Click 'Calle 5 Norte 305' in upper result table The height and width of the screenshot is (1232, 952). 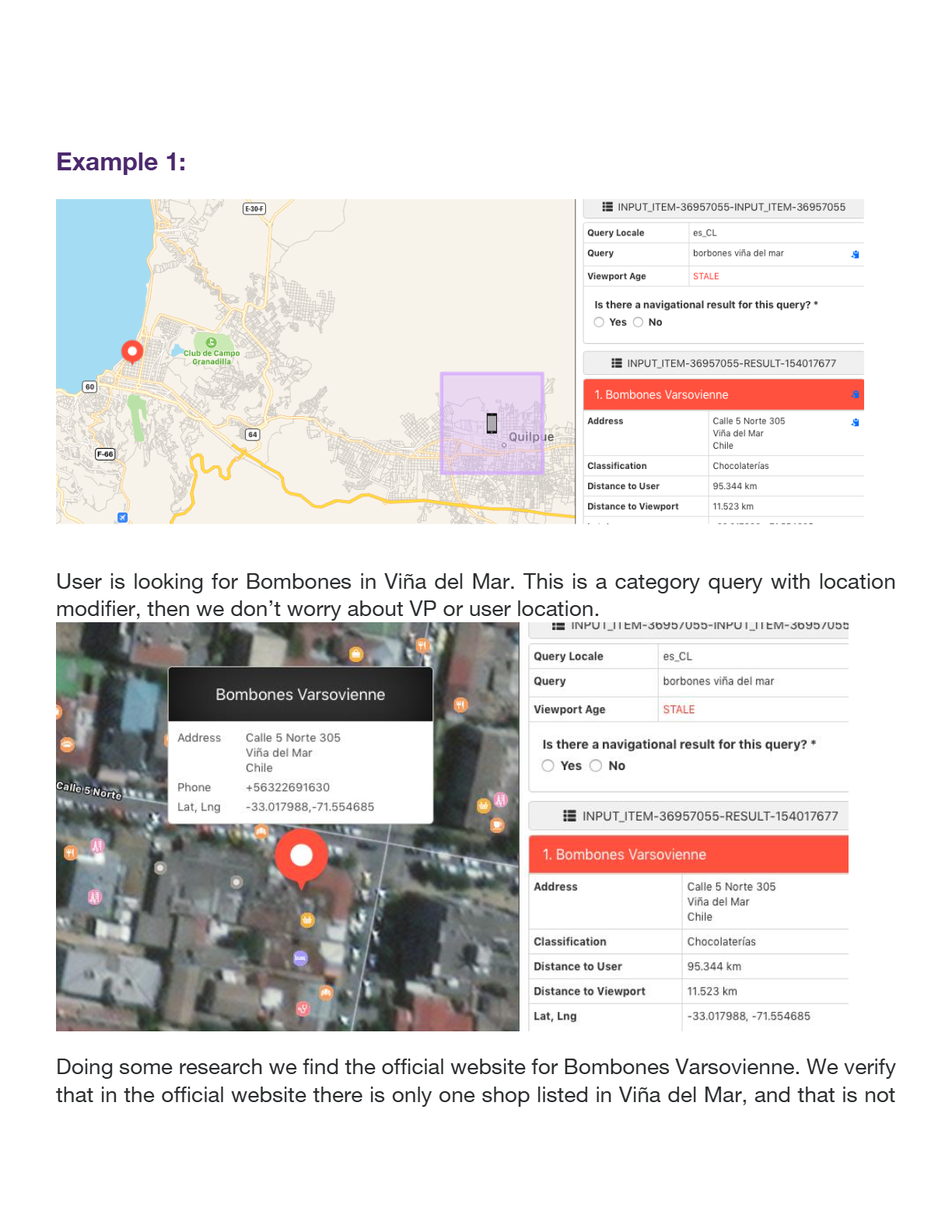tap(749, 421)
